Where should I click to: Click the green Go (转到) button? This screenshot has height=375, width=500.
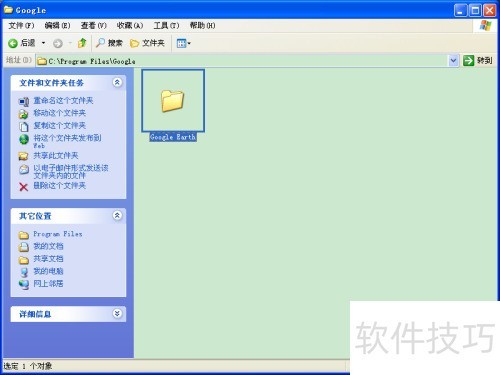[x=478, y=61]
